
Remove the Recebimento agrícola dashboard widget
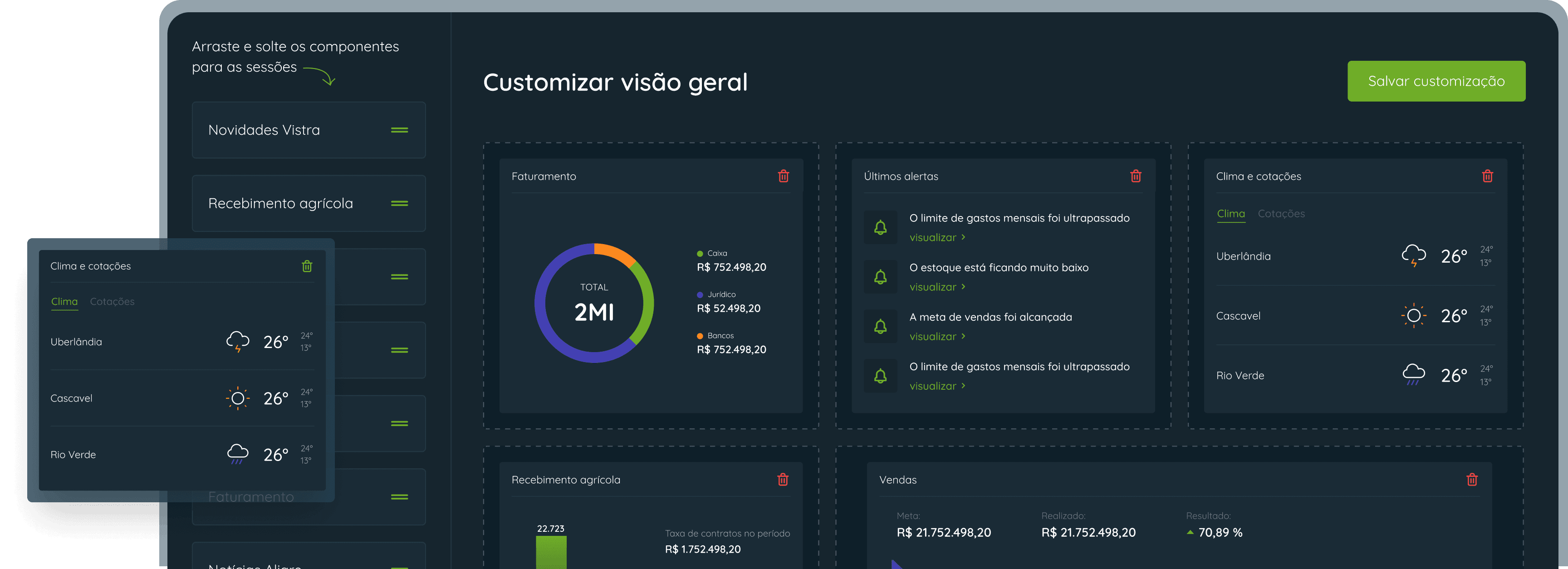click(783, 480)
